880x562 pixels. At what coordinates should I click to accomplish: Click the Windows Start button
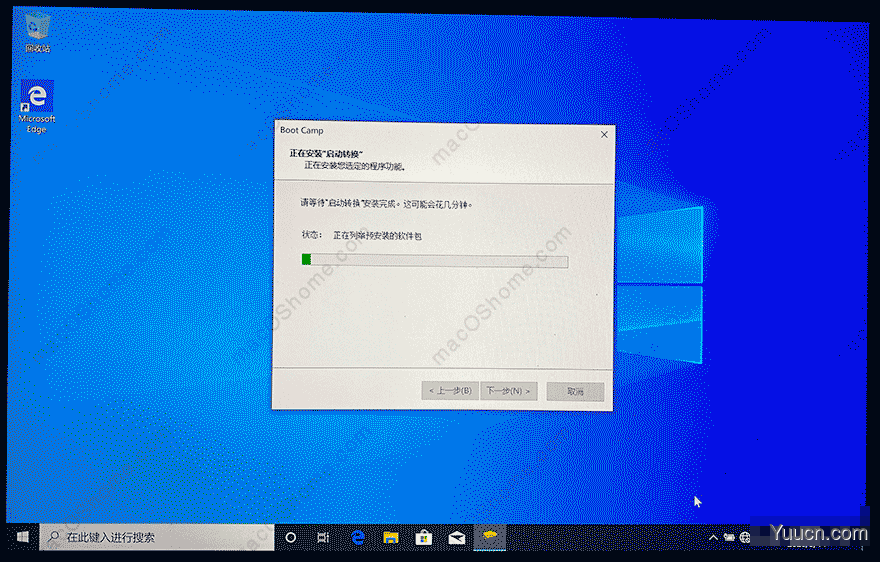(22, 537)
